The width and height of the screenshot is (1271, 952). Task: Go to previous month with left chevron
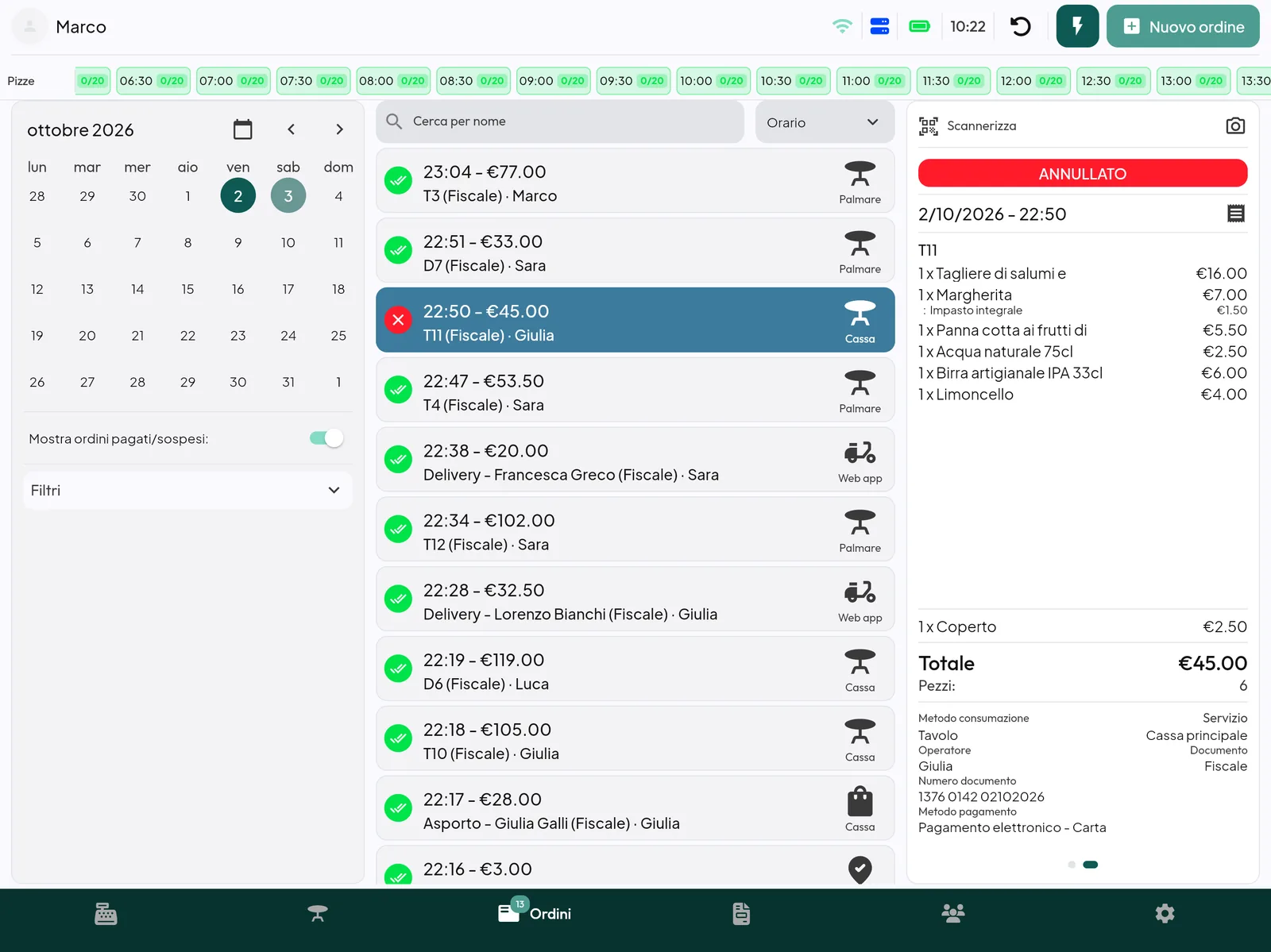click(291, 129)
